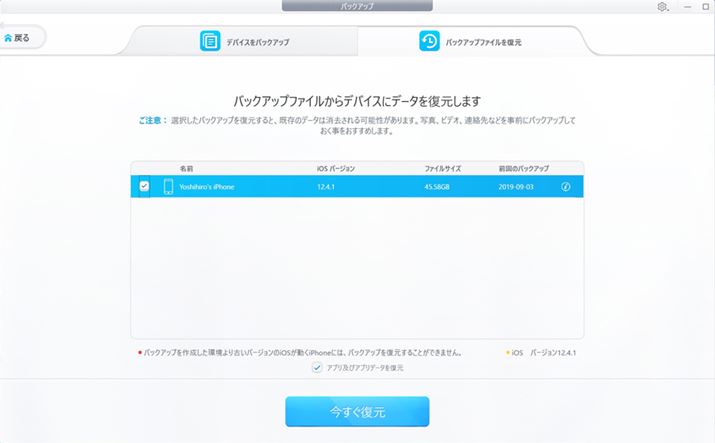715x443 pixels.
Task: Click the restore clock icon on the tab
Action: (x=428, y=42)
